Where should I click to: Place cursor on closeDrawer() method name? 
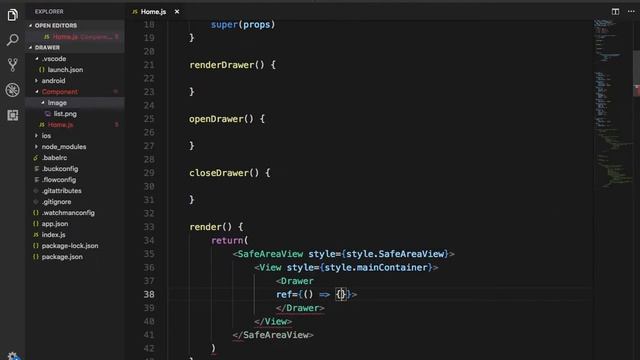[219, 173]
